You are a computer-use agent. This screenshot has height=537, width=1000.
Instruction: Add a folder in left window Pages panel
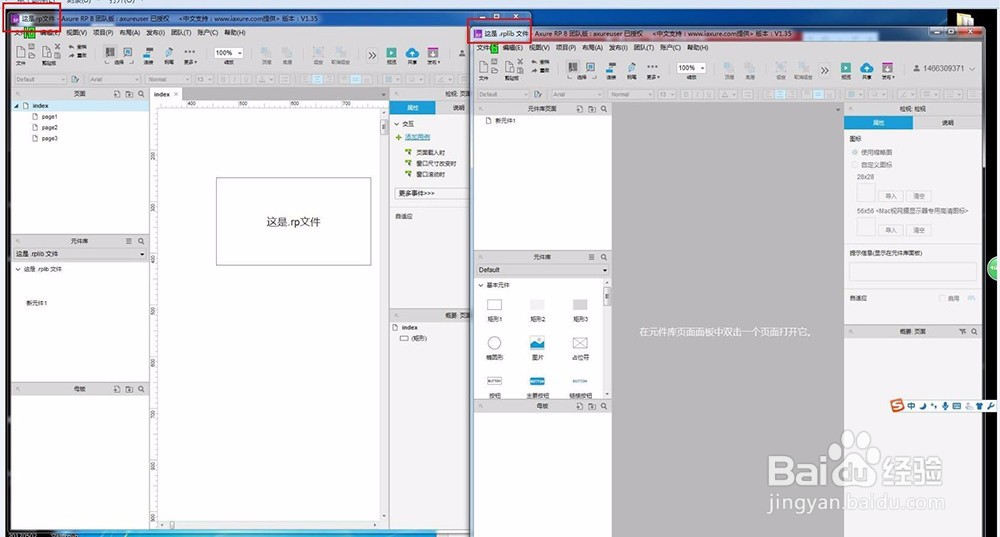[129, 94]
